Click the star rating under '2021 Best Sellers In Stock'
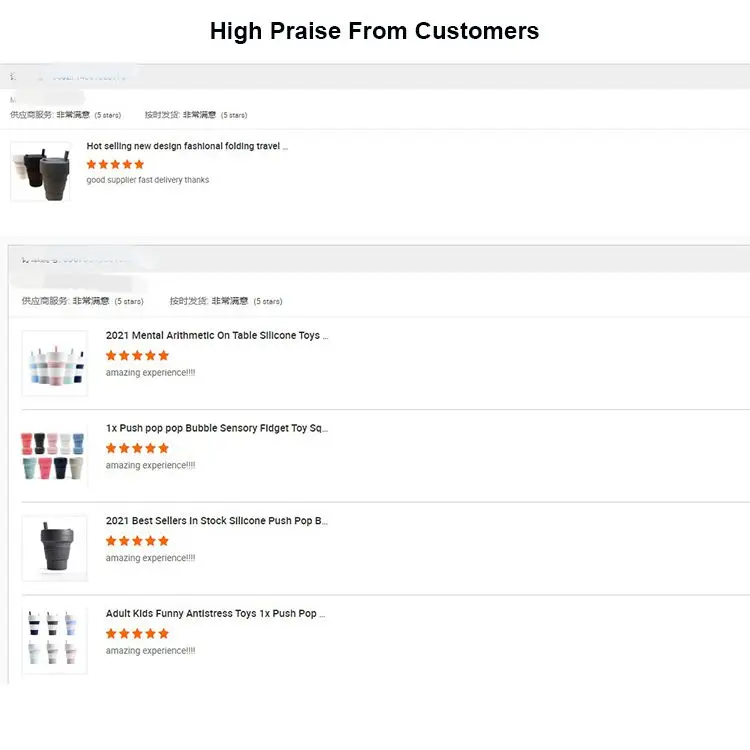Viewport: 750px width, 750px height. click(x=137, y=541)
